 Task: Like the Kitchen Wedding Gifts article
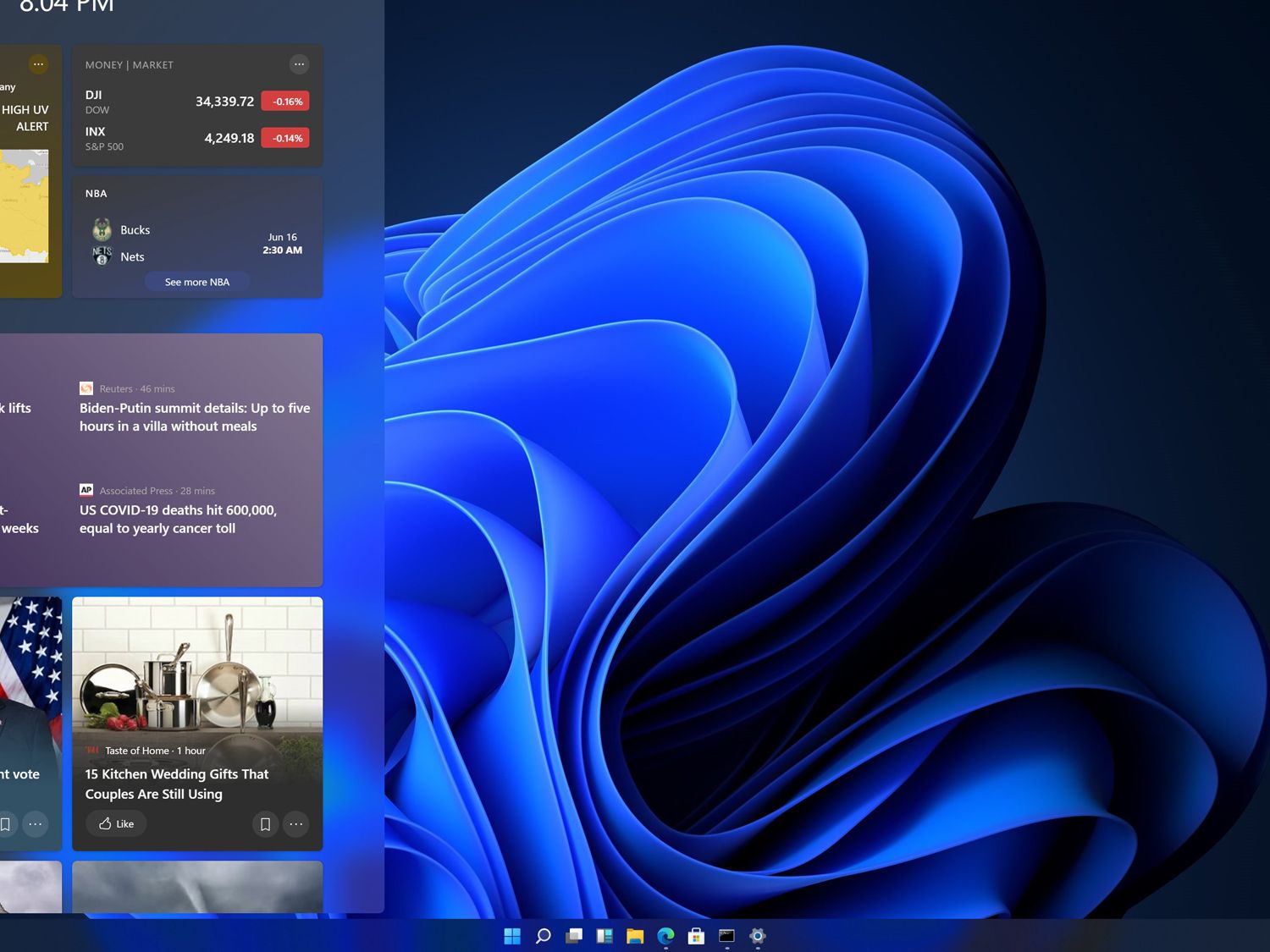tap(116, 823)
